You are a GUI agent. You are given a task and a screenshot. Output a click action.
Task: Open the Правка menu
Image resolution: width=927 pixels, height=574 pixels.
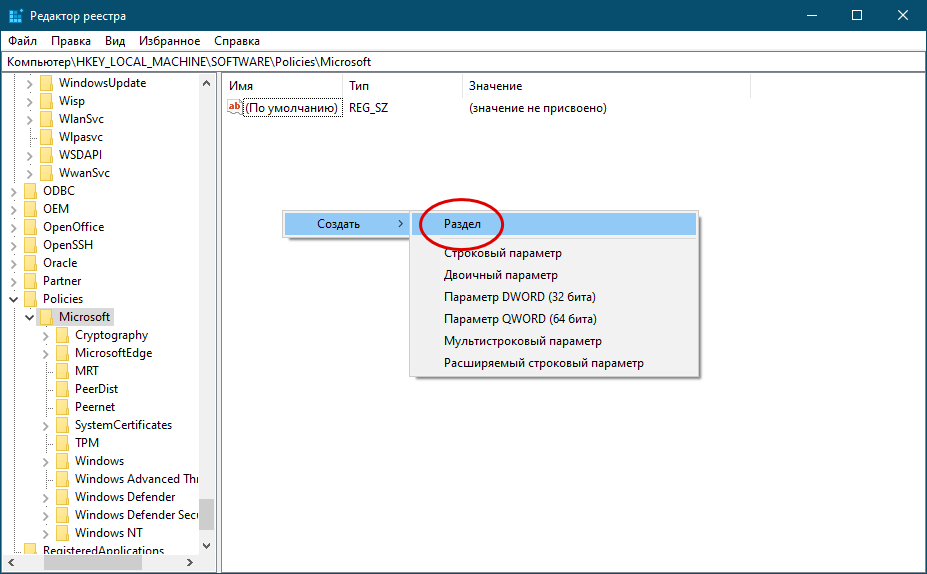71,41
